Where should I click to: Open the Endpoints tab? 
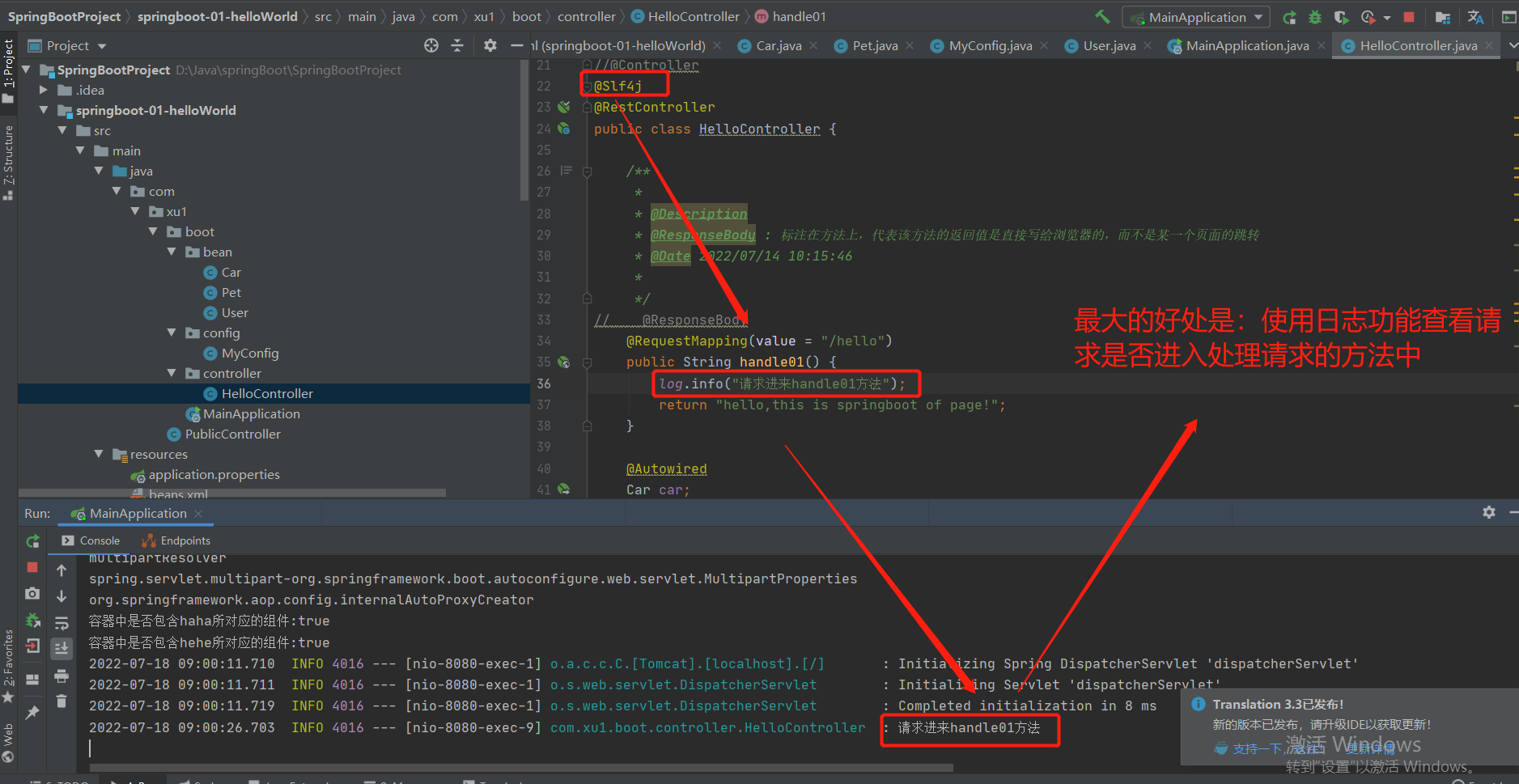(x=176, y=540)
